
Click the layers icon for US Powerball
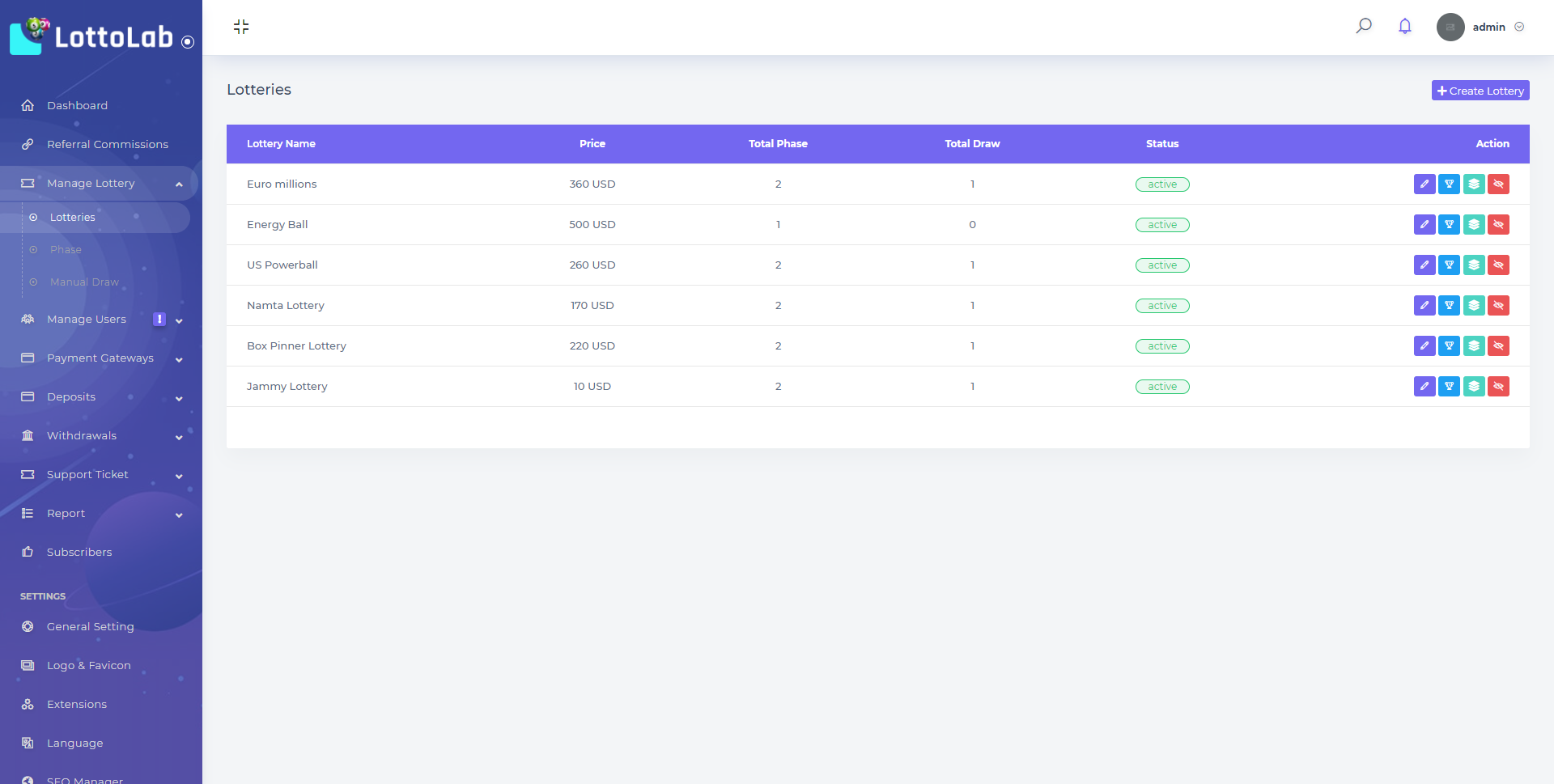point(1474,265)
